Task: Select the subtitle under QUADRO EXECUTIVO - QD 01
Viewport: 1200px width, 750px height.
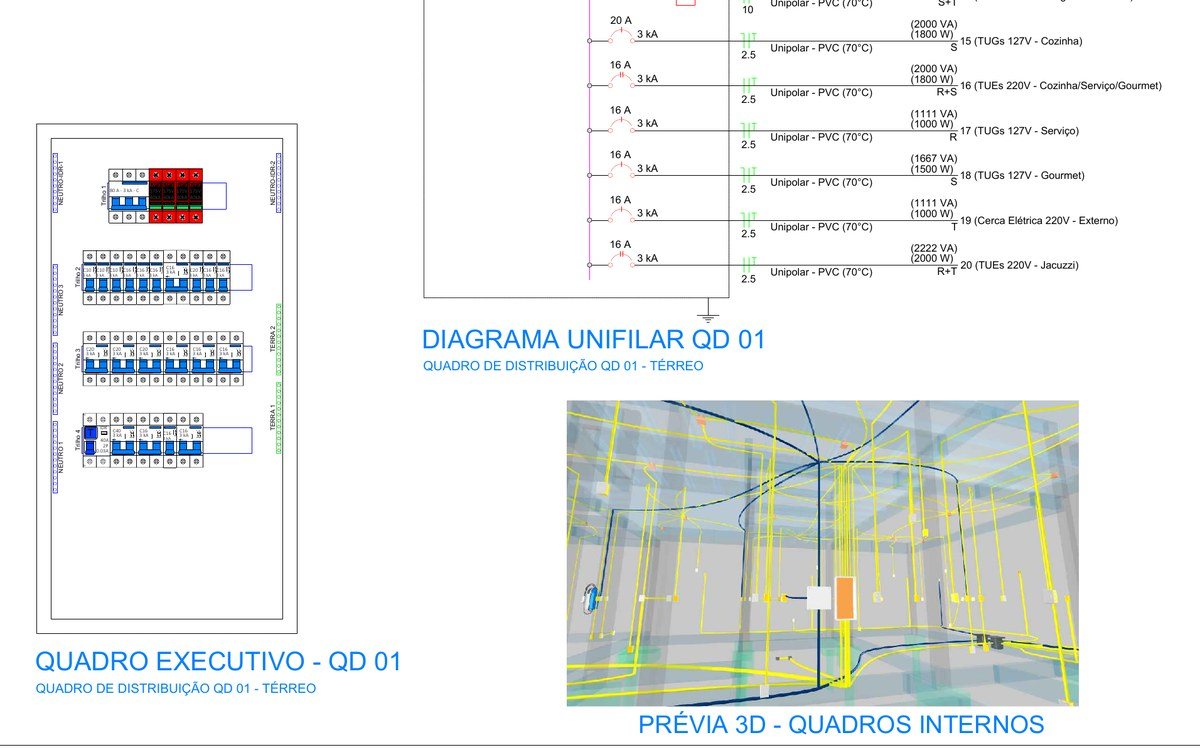Action: coord(176,688)
